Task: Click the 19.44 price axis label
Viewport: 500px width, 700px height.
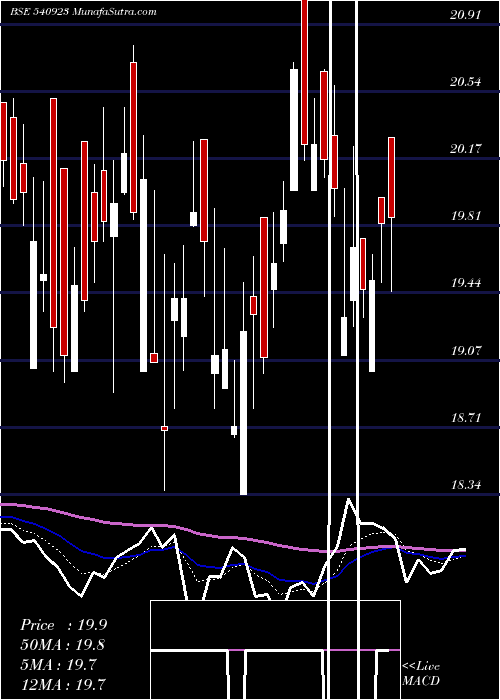Action: 466,283
